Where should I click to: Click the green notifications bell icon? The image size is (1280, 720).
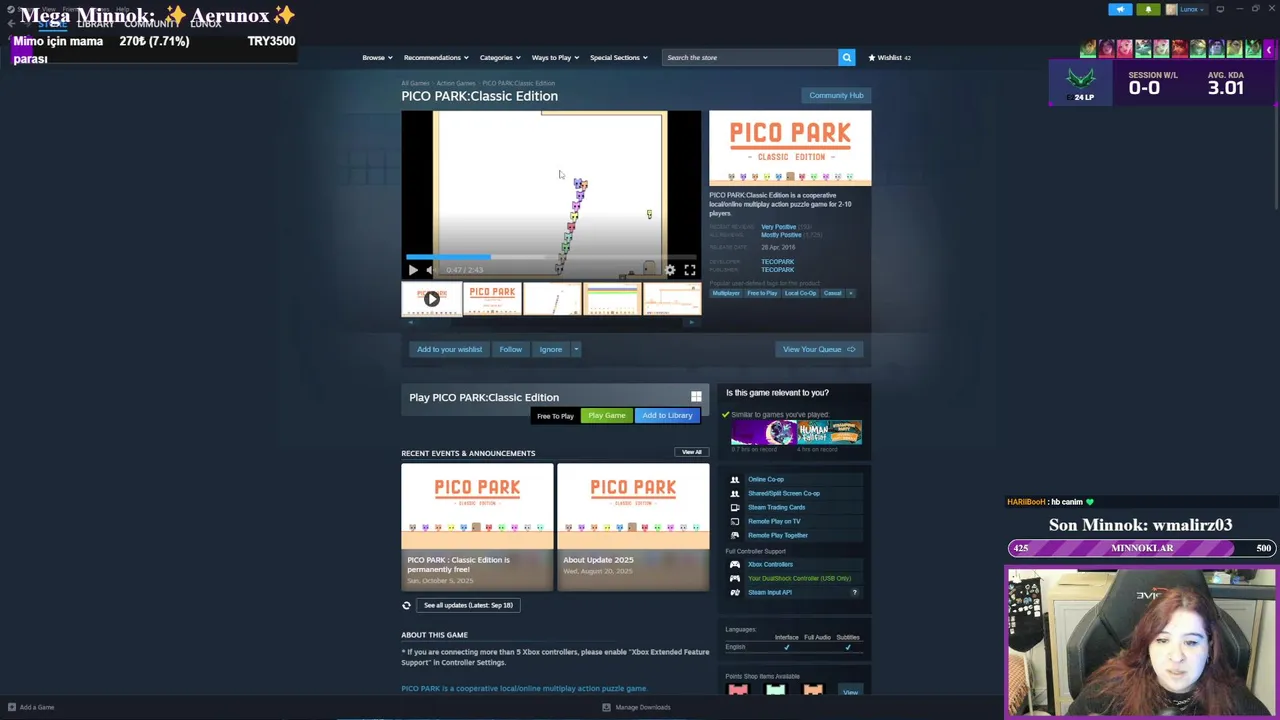tap(1148, 9)
